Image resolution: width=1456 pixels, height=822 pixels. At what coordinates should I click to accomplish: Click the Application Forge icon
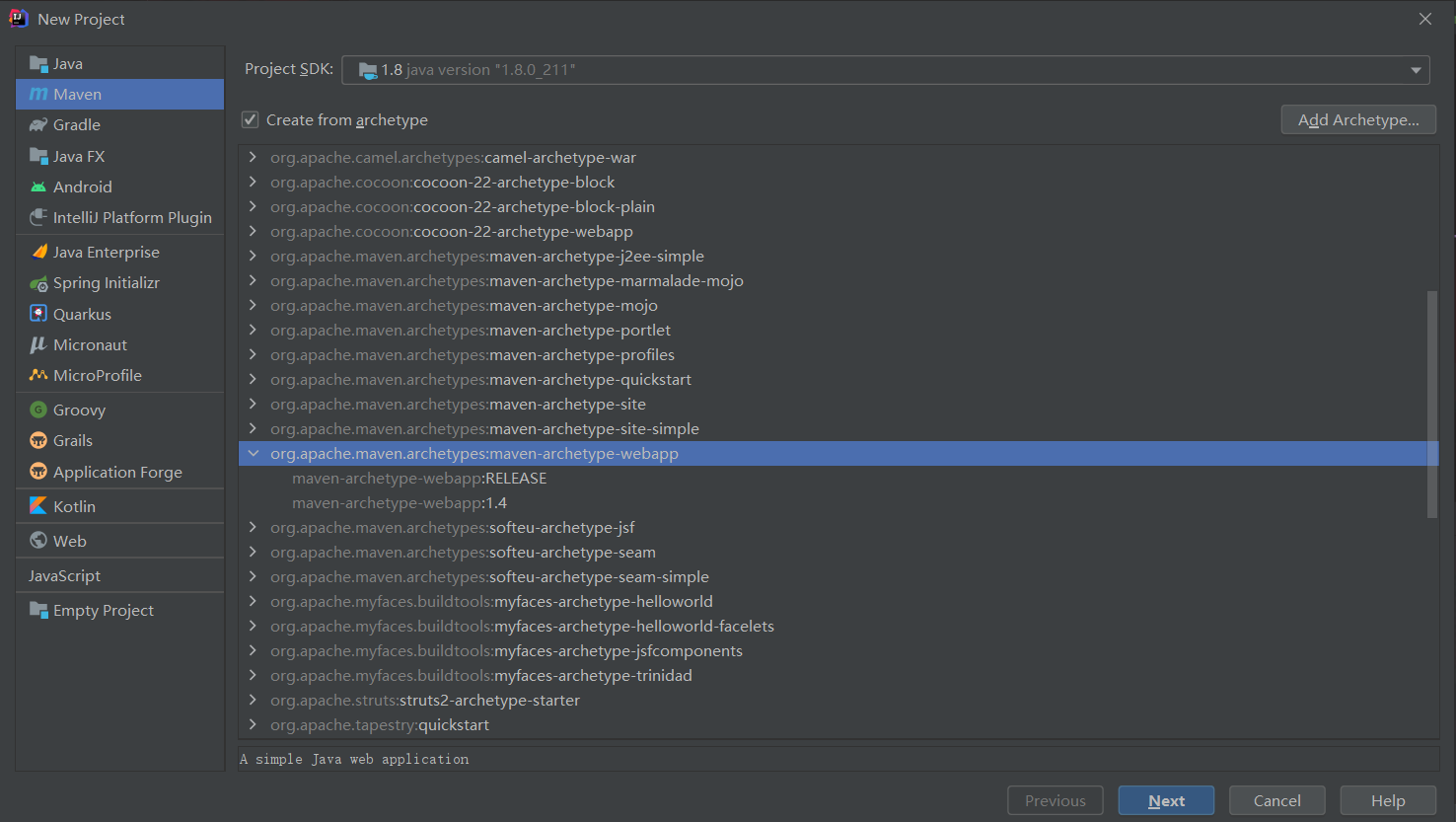coord(38,472)
